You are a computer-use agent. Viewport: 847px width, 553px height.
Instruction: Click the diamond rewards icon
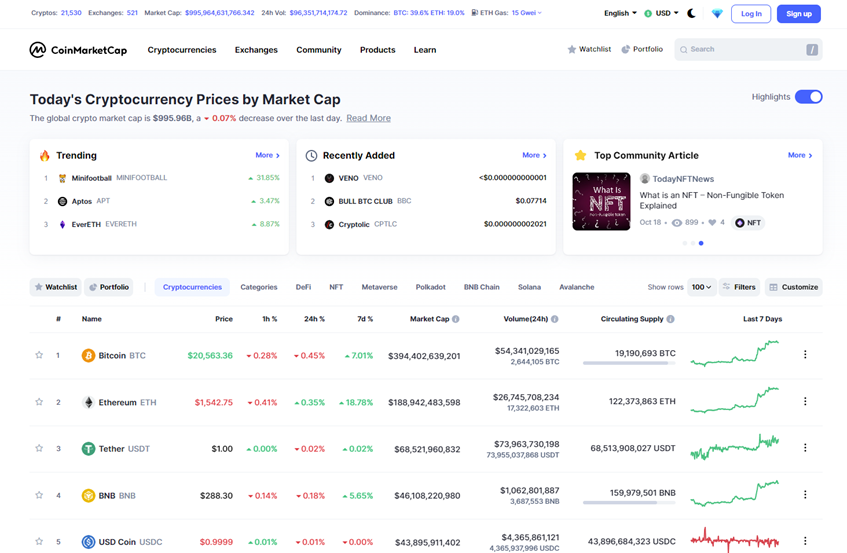tap(717, 14)
